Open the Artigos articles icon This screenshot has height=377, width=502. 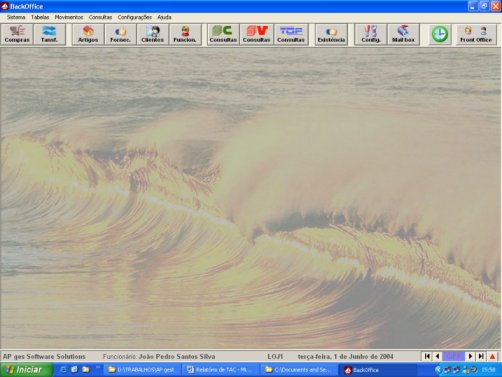click(x=88, y=34)
